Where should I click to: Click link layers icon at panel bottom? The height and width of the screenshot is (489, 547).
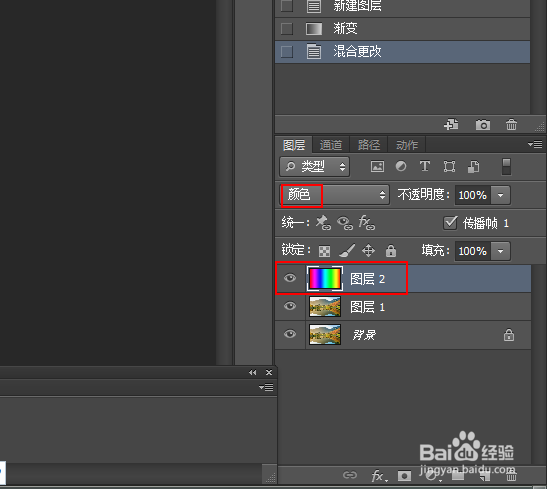(x=350, y=475)
